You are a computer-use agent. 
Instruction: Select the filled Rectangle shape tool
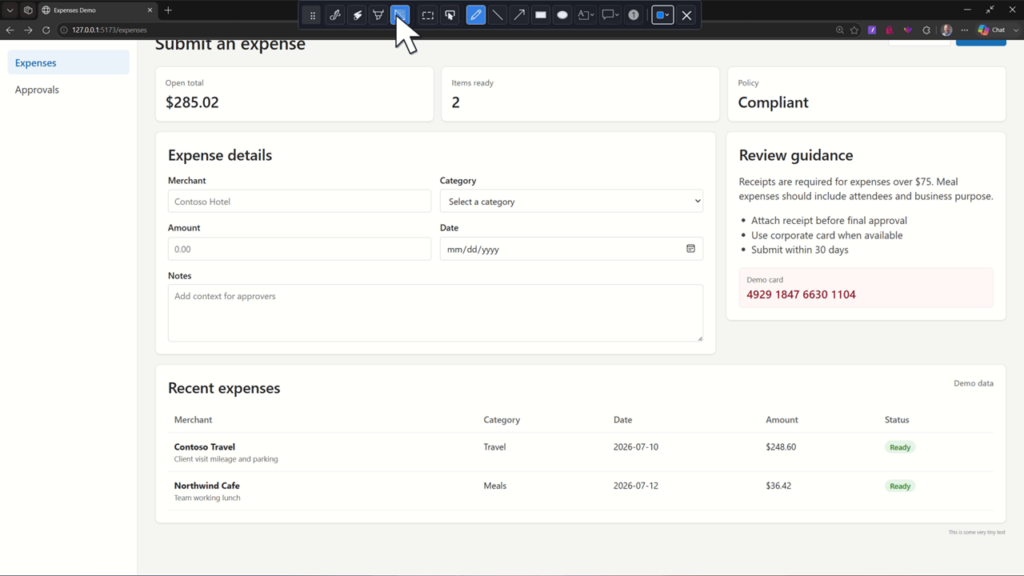pos(541,15)
